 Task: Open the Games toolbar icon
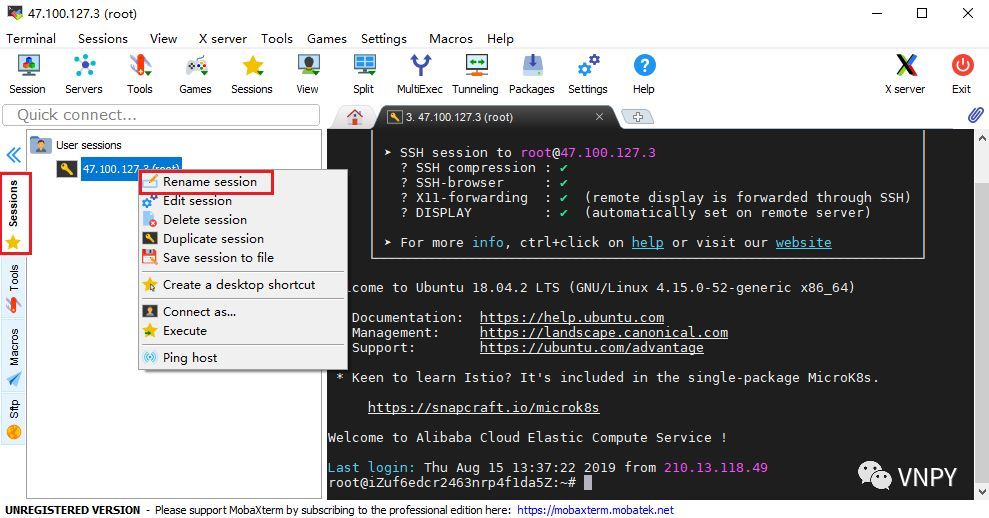click(x=196, y=74)
